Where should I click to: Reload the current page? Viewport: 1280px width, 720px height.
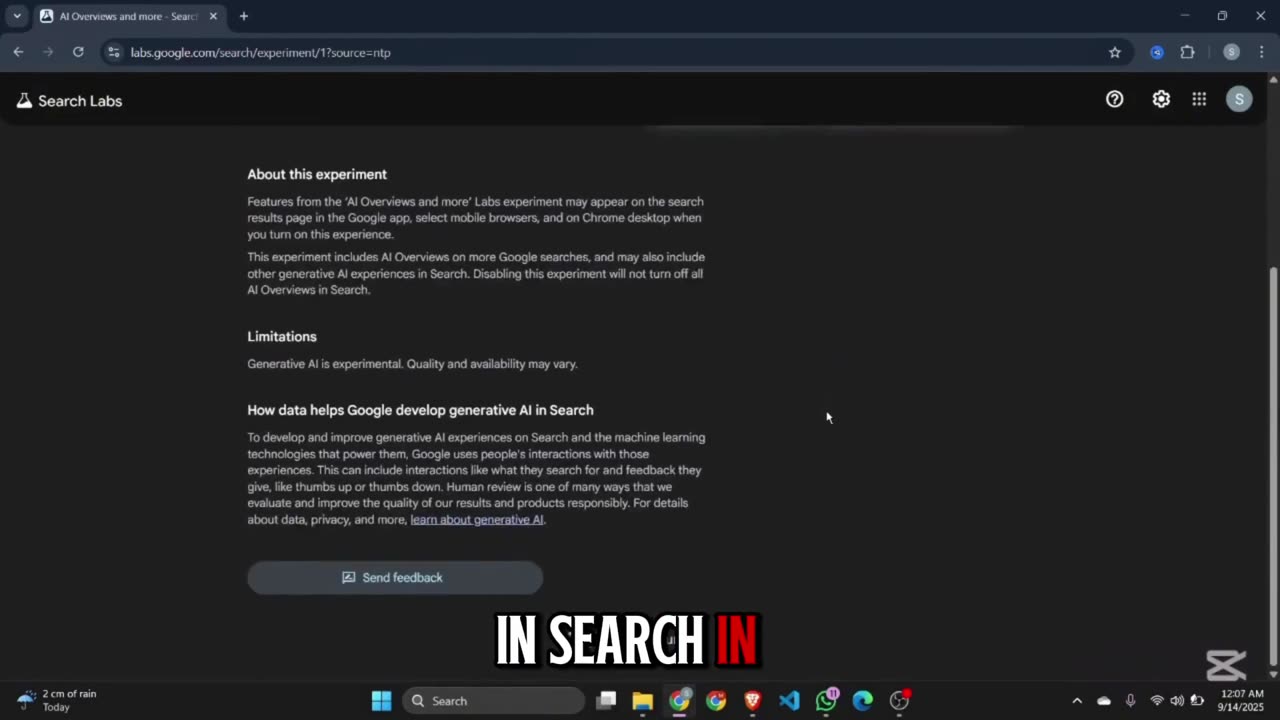point(78,52)
